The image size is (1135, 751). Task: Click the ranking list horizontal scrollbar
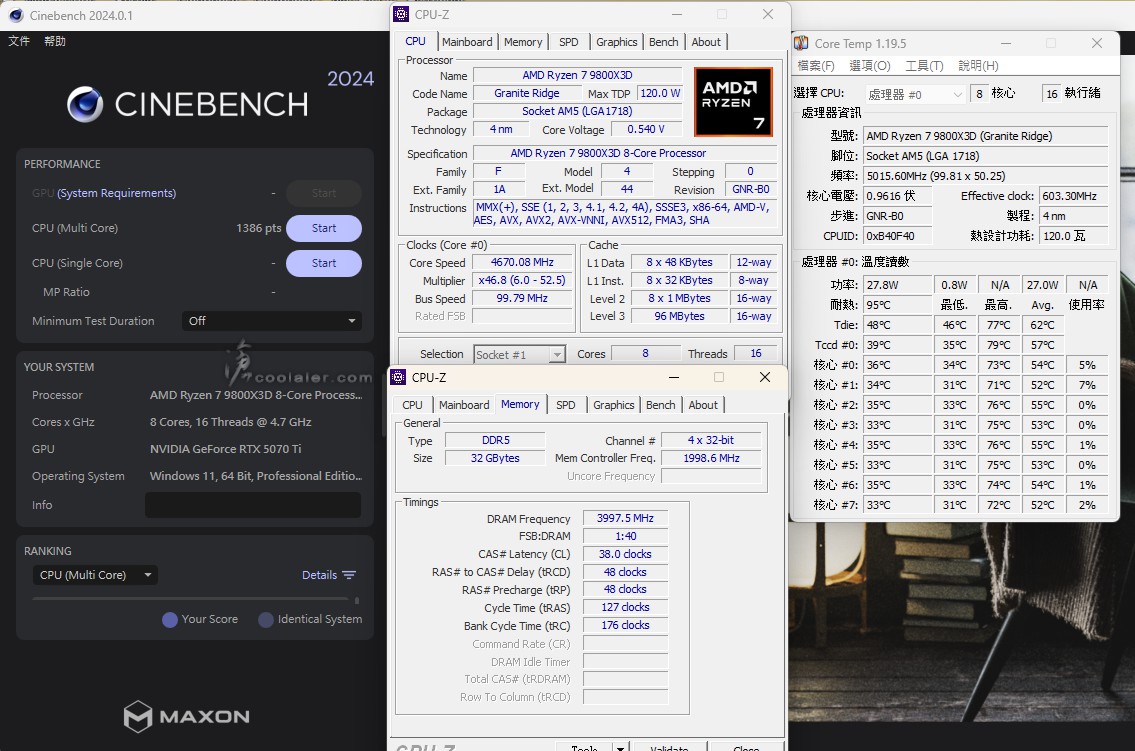tap(190, 599)
